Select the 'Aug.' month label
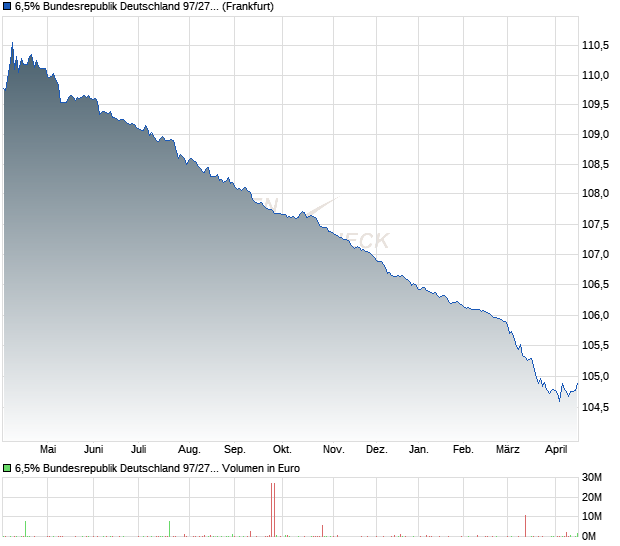 click(189, 450)
